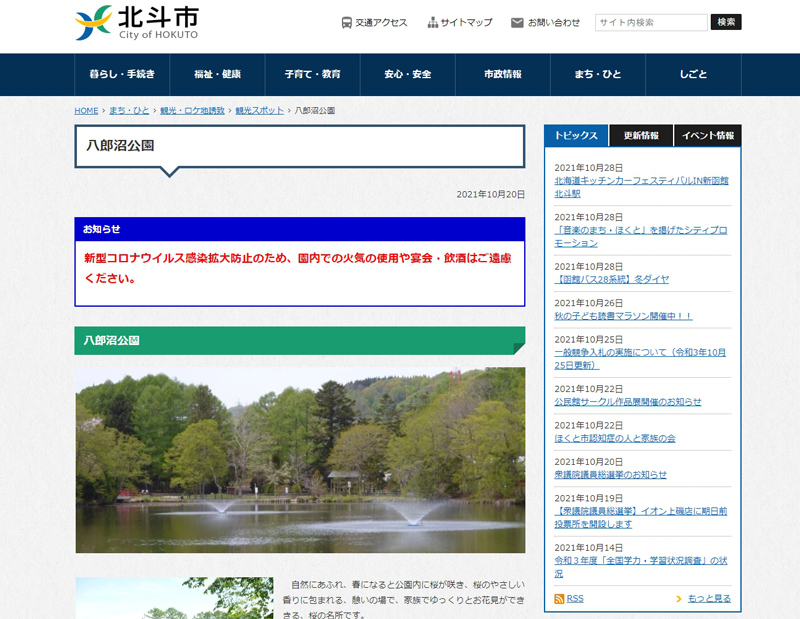The height and width of the screenshot is (619, 800).
Task: Open 北海道キッチンカーフェスティバル news link
Action: [x=641, y=187]
